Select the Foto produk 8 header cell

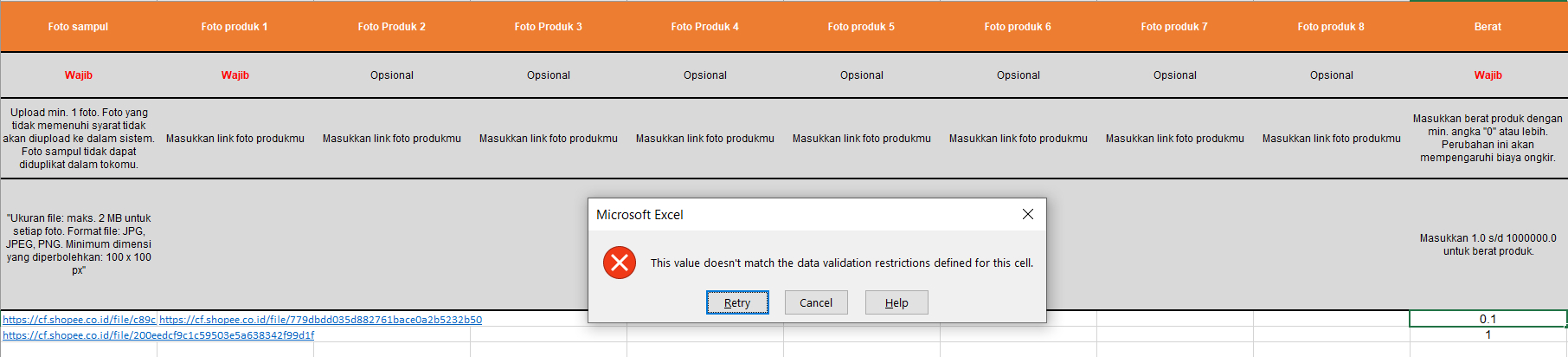1331,26
